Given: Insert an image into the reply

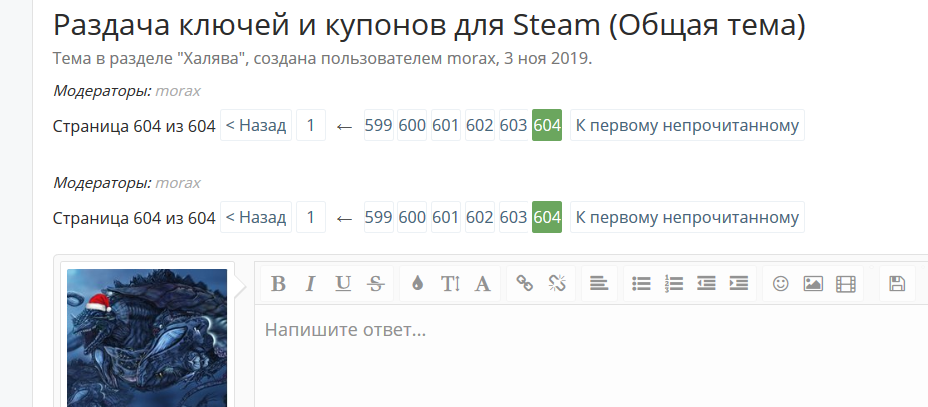Looking at the screenshot, I should 813,284.
